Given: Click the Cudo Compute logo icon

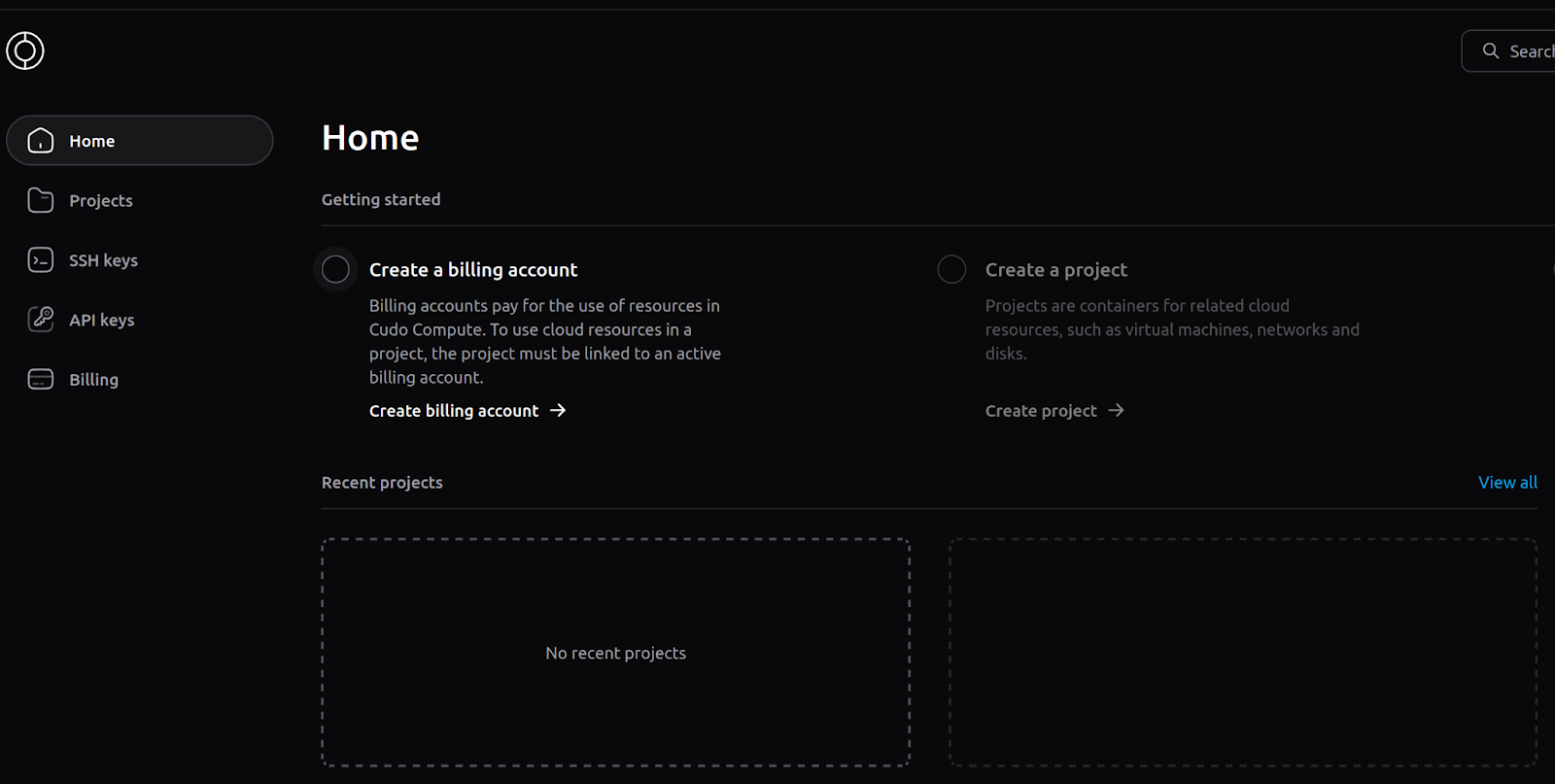Looking at the screenshot, I should pyautogui.click(x=25, y=51).
